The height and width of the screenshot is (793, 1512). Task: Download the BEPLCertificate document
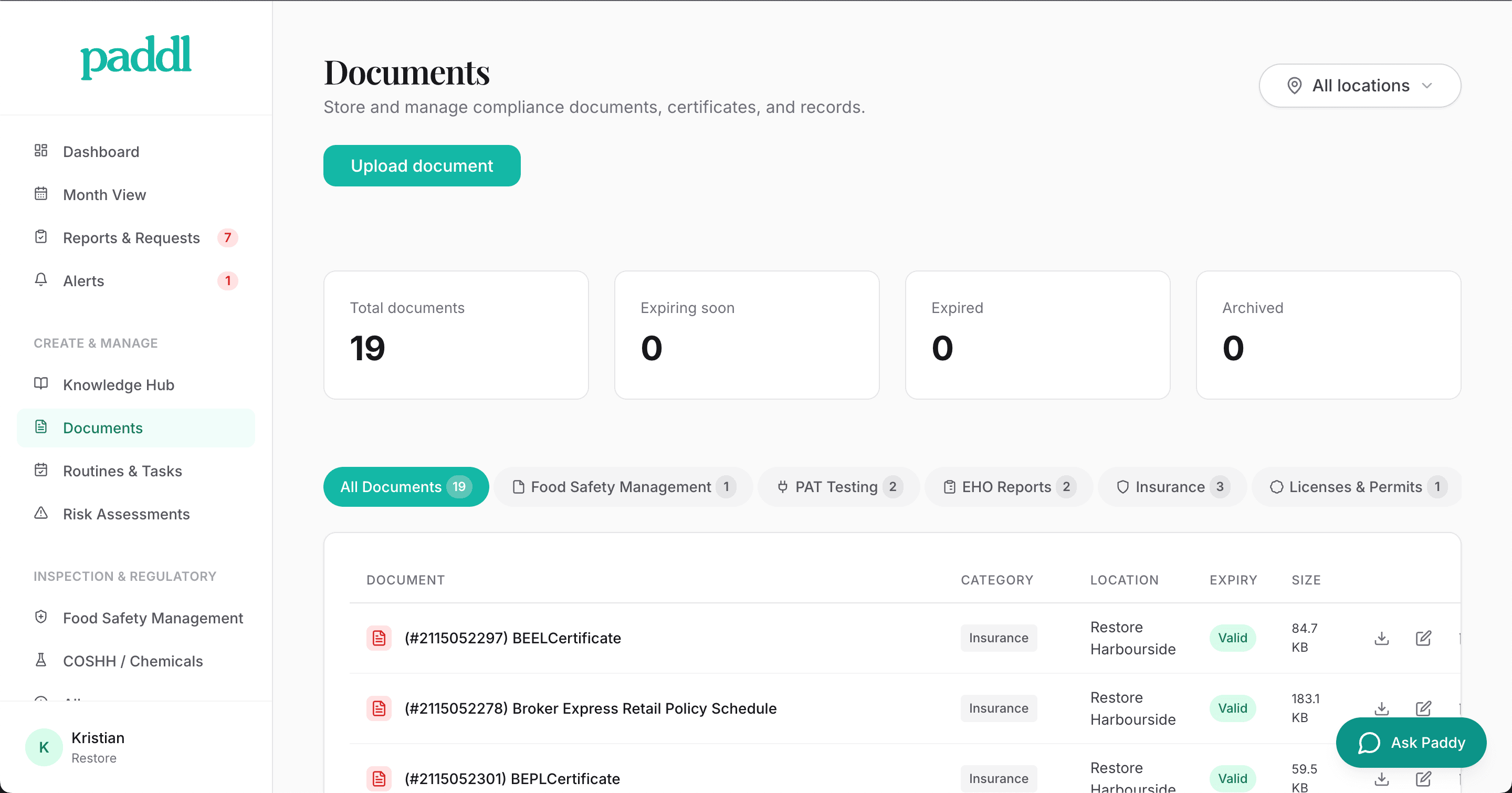pos(1382,779)
